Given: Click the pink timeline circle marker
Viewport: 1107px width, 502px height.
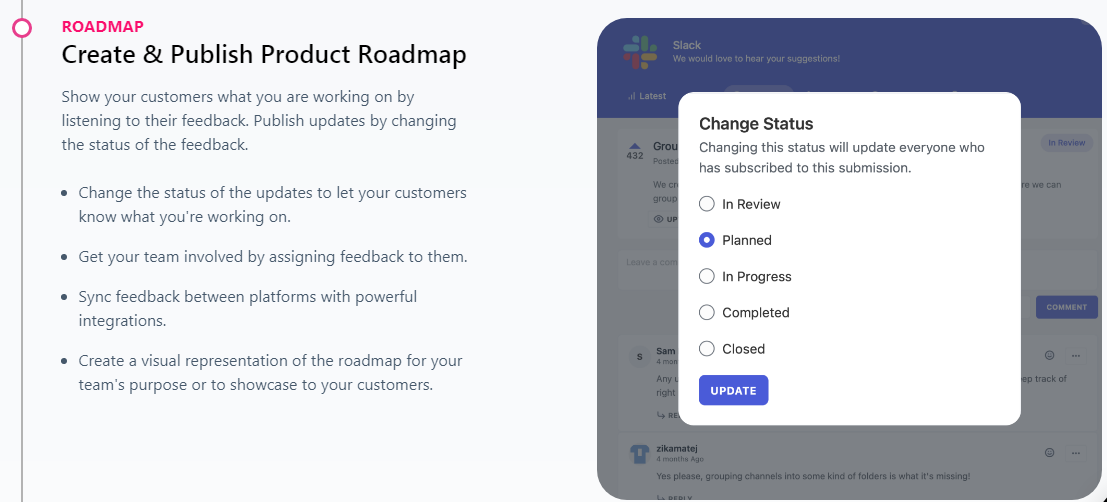Looking at the screenshot, I should pyautogui.click(x=22, y=27).
